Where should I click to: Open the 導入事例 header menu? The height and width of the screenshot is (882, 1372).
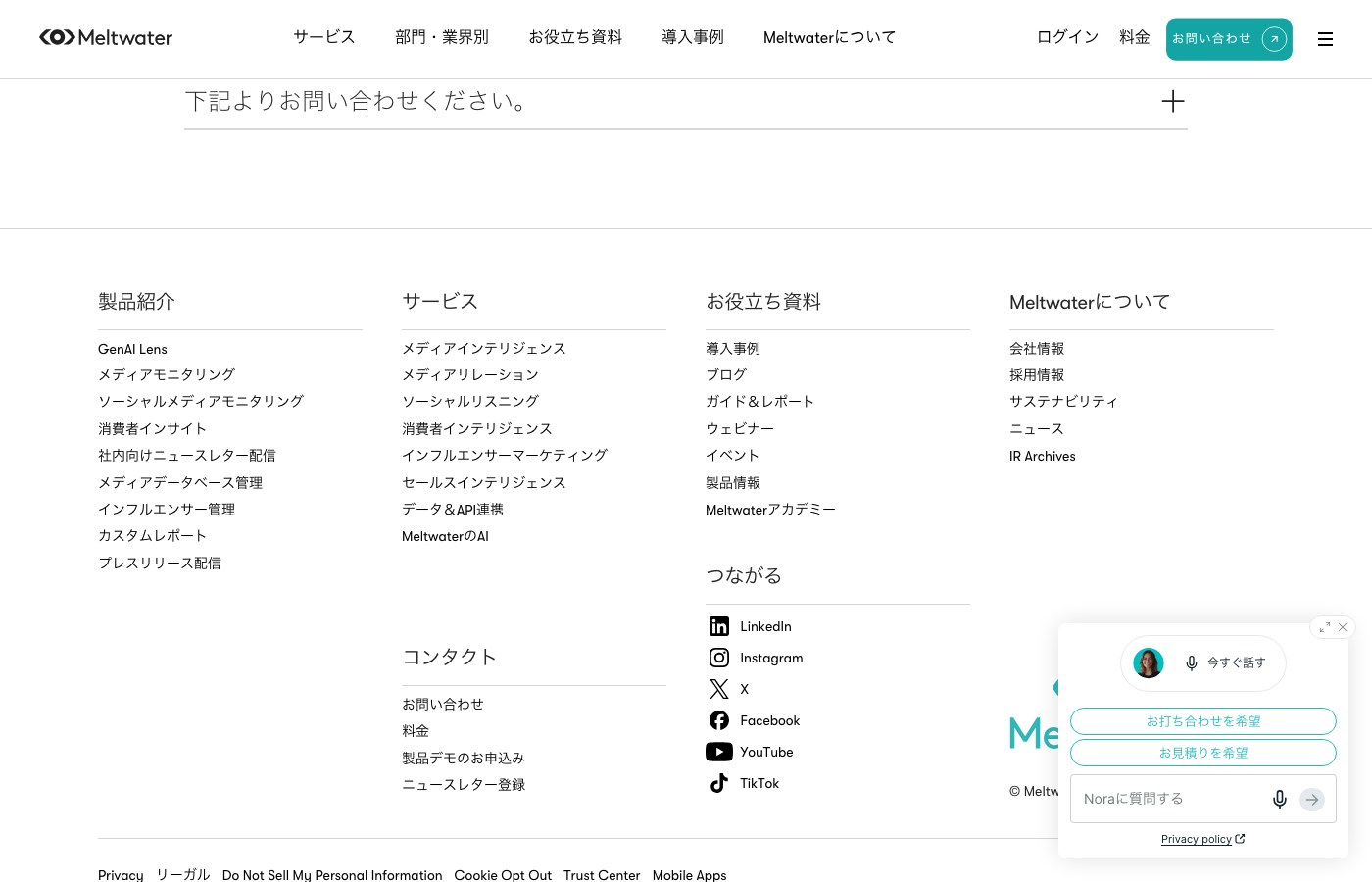[x=693, y=37]
